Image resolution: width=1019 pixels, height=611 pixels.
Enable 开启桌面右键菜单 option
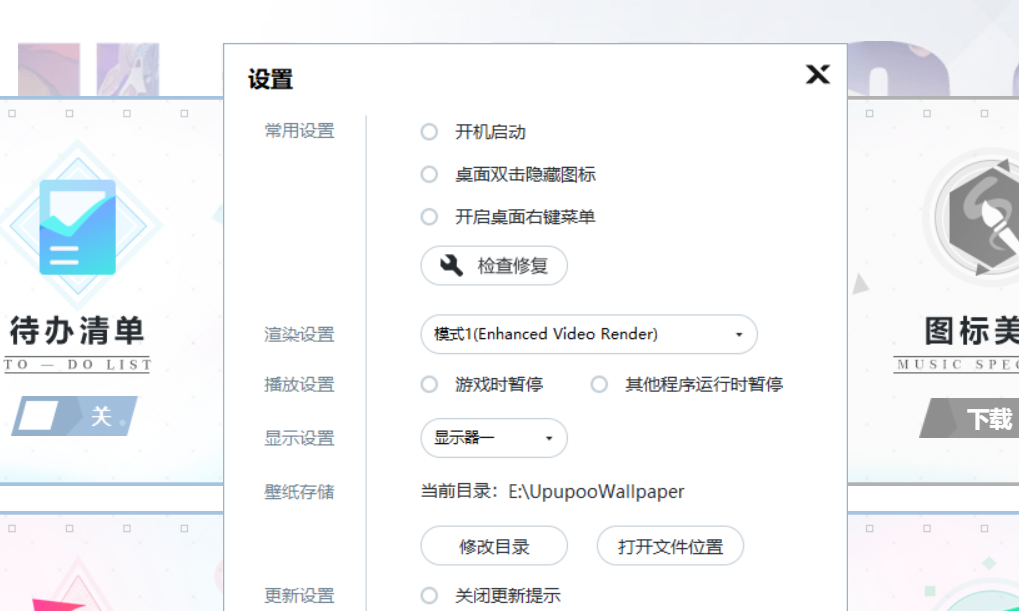point(429,216)
